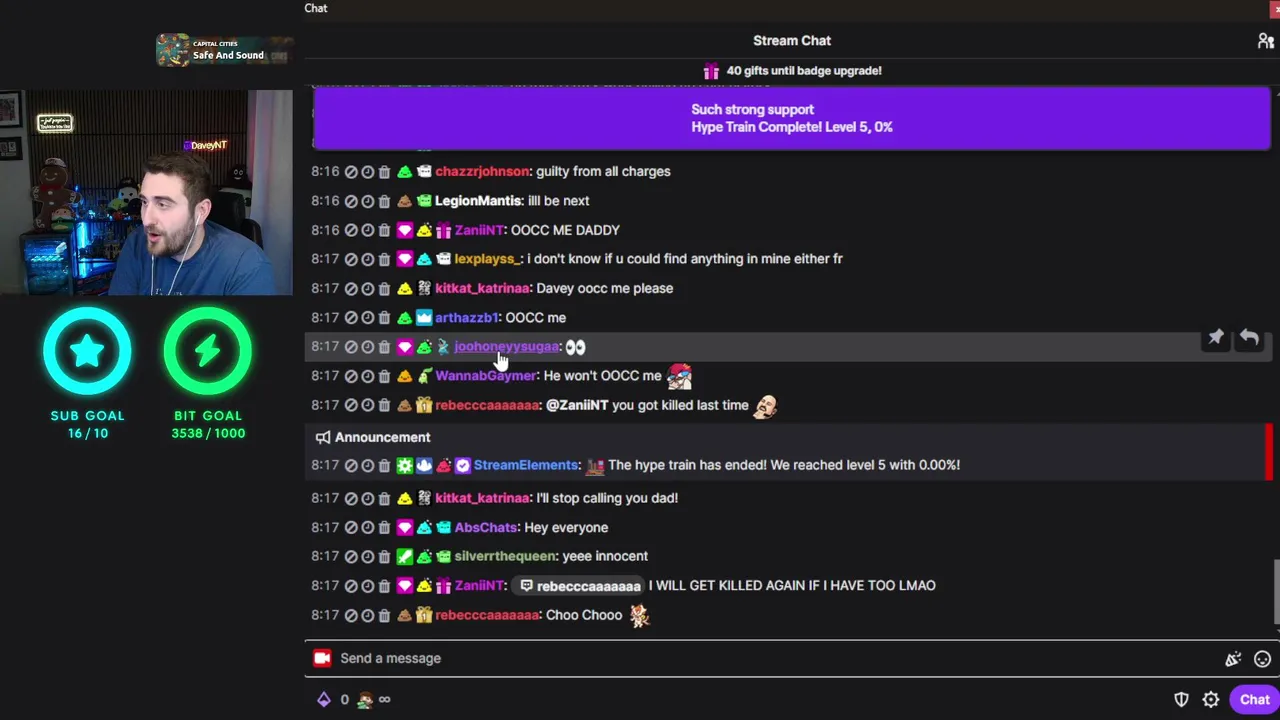This screenshot has width=1280, height=720.
Task: Click the replied rebeccaaaaaaa mention chip
Action: 579,586
